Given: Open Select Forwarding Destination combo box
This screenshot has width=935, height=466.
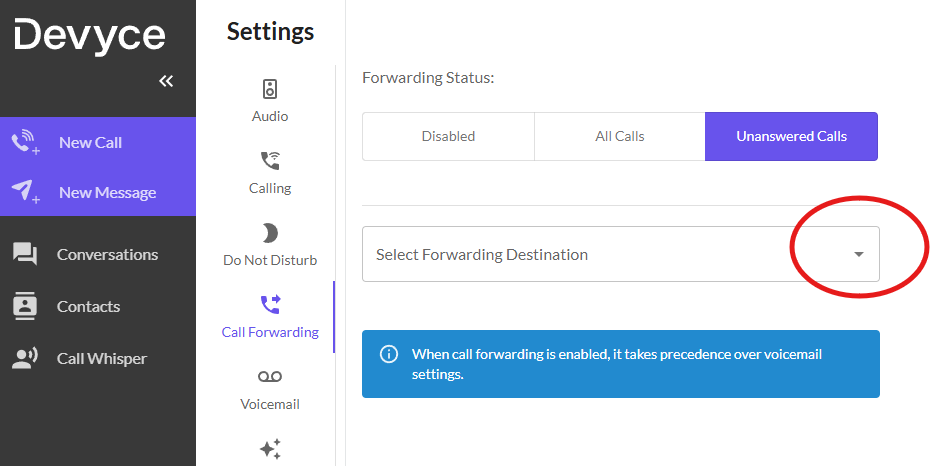Looking at the screenshot, I should tap(621, 254).
